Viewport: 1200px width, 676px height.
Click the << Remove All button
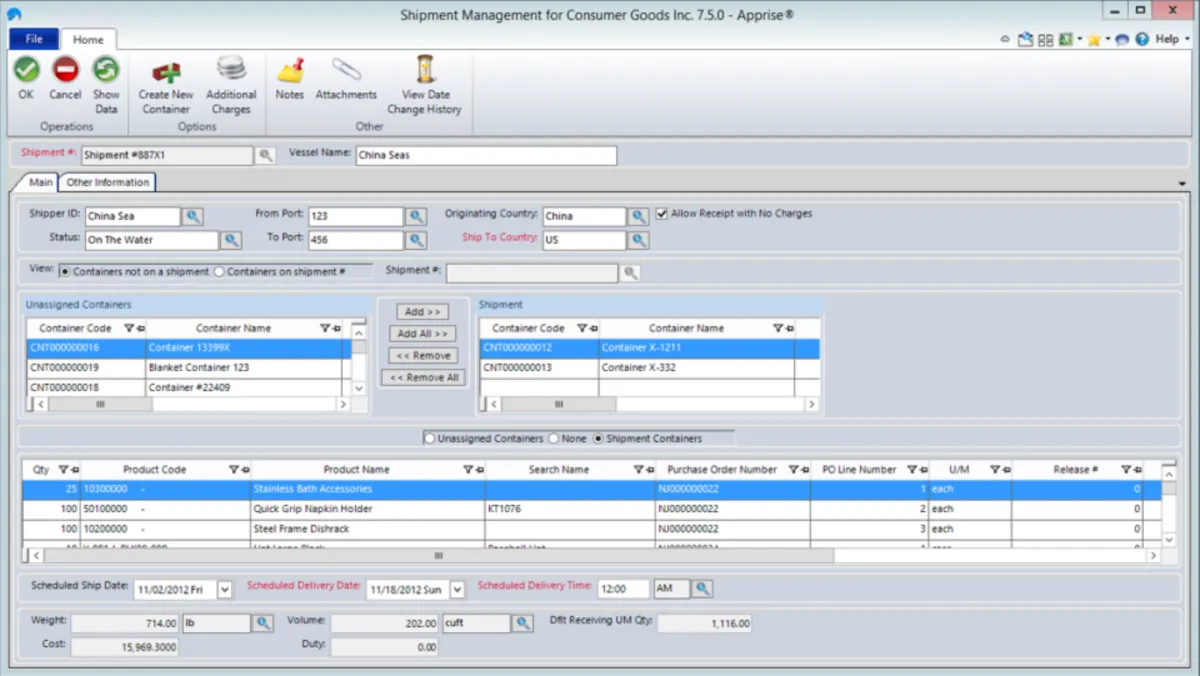[424, 378]
